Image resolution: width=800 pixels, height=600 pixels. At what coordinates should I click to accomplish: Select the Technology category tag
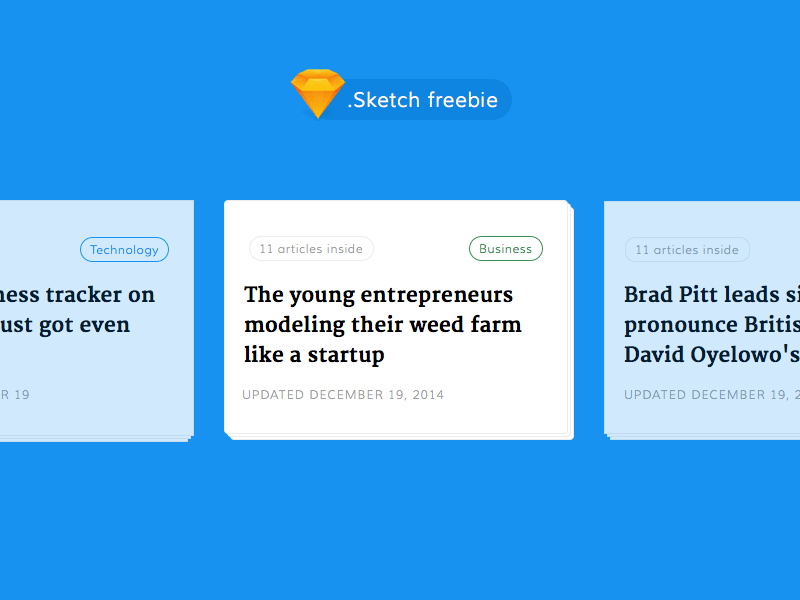[x=124, y=249]
